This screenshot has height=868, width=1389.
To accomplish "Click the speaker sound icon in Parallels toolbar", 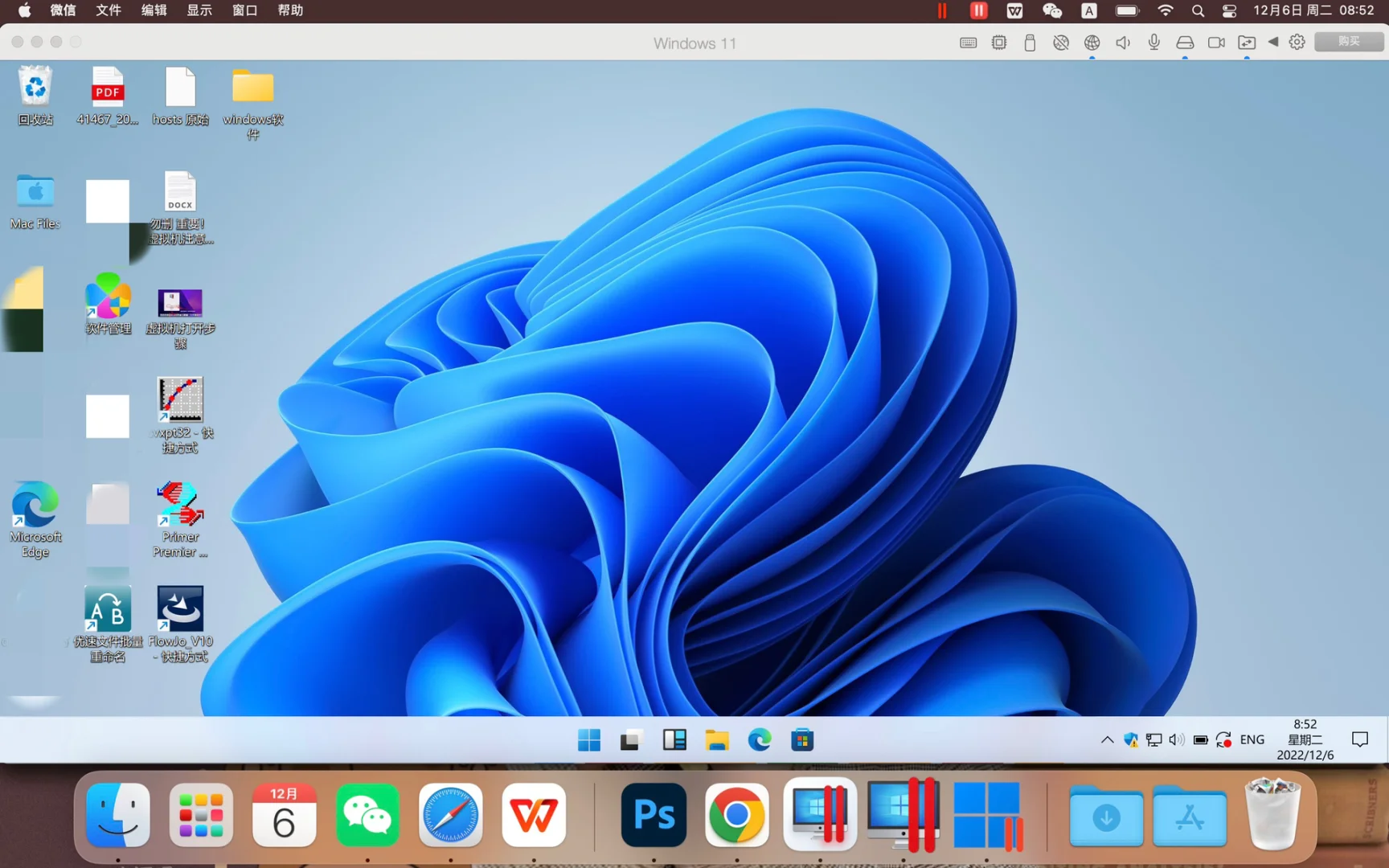I will [x=1123, y=43].
